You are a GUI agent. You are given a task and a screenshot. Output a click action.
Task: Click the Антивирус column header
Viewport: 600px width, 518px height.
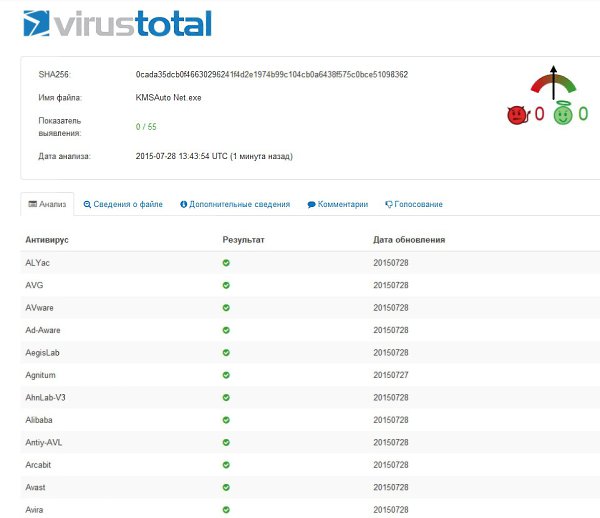[x=47, y=240]
